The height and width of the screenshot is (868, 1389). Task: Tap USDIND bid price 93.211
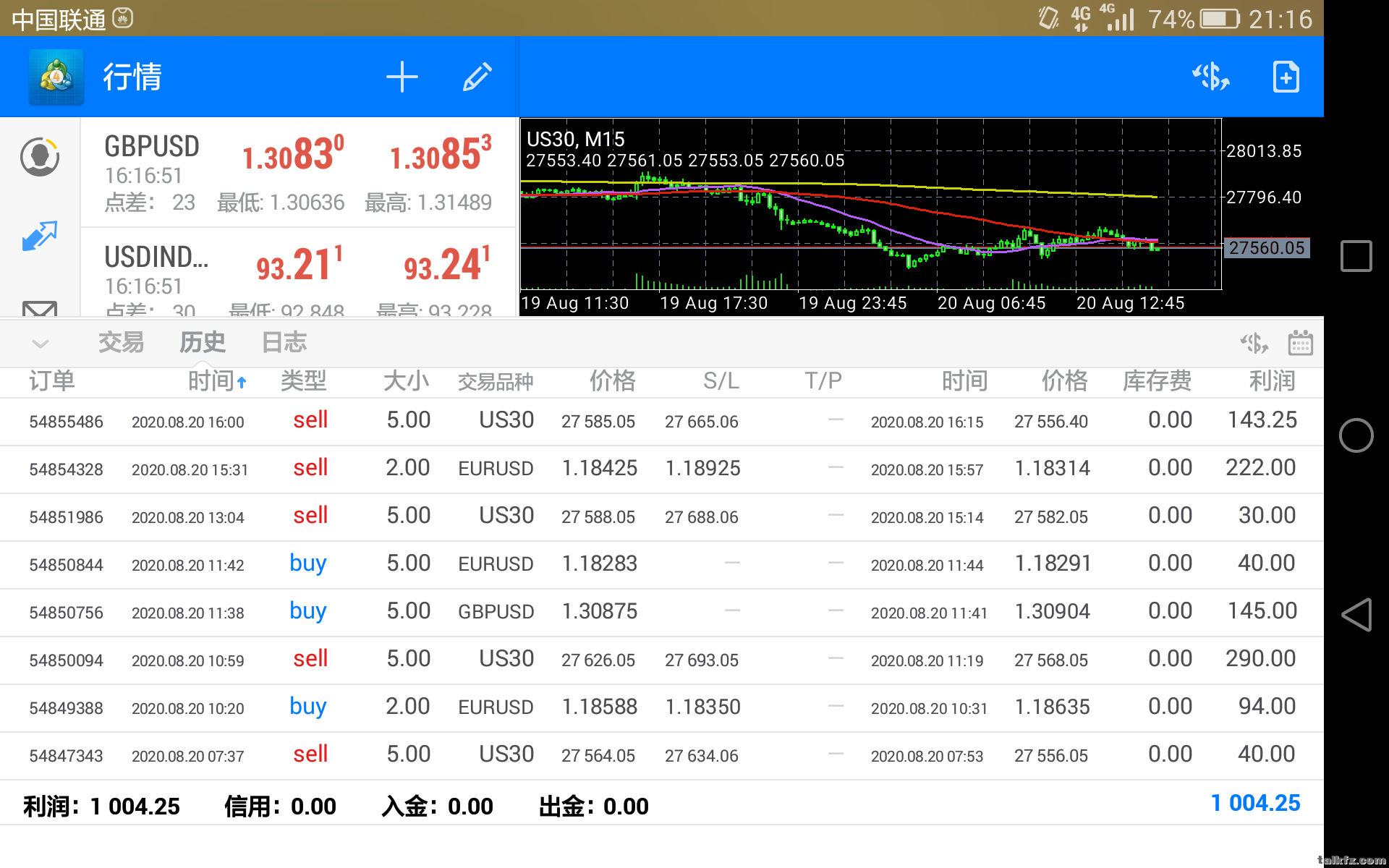300,265
